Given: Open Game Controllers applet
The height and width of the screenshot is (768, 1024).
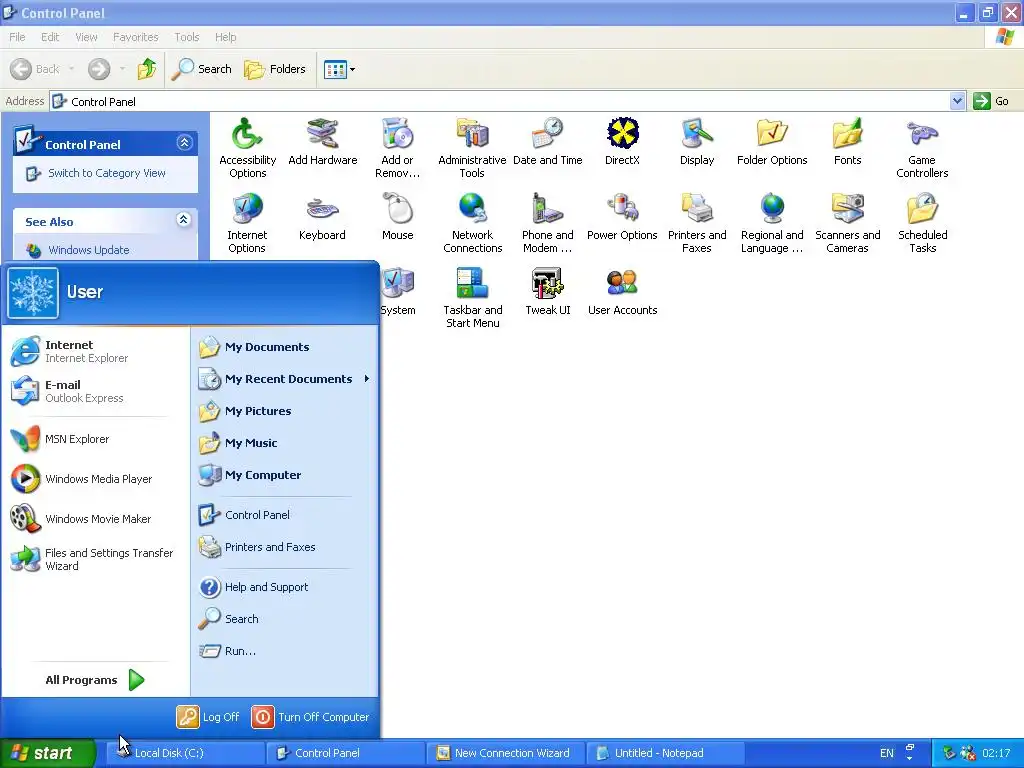Looking at the screenshot, I should (922, 148).
